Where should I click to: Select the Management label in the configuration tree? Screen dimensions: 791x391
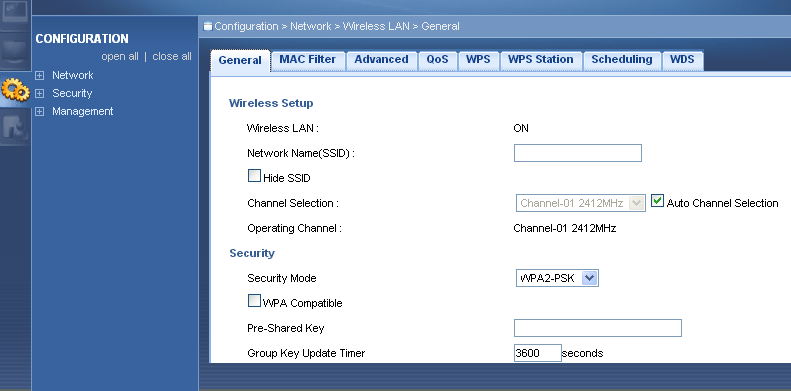(x=83, y=111)
